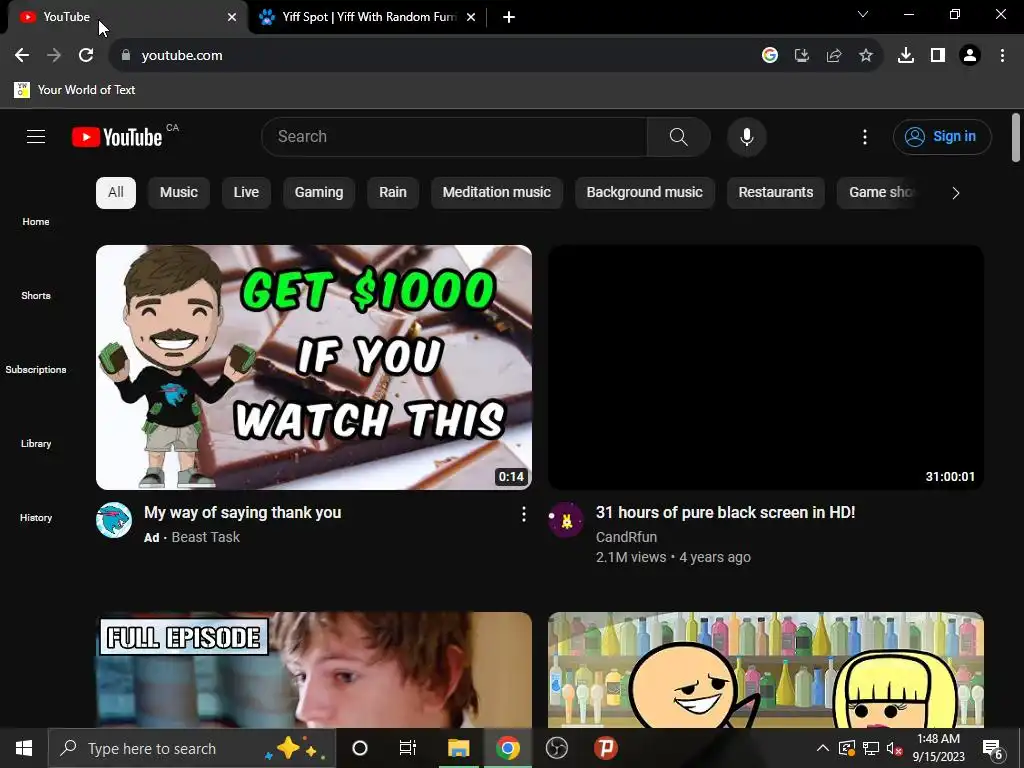
Task: Filter by Live chip
Action: tap(246, 193)
